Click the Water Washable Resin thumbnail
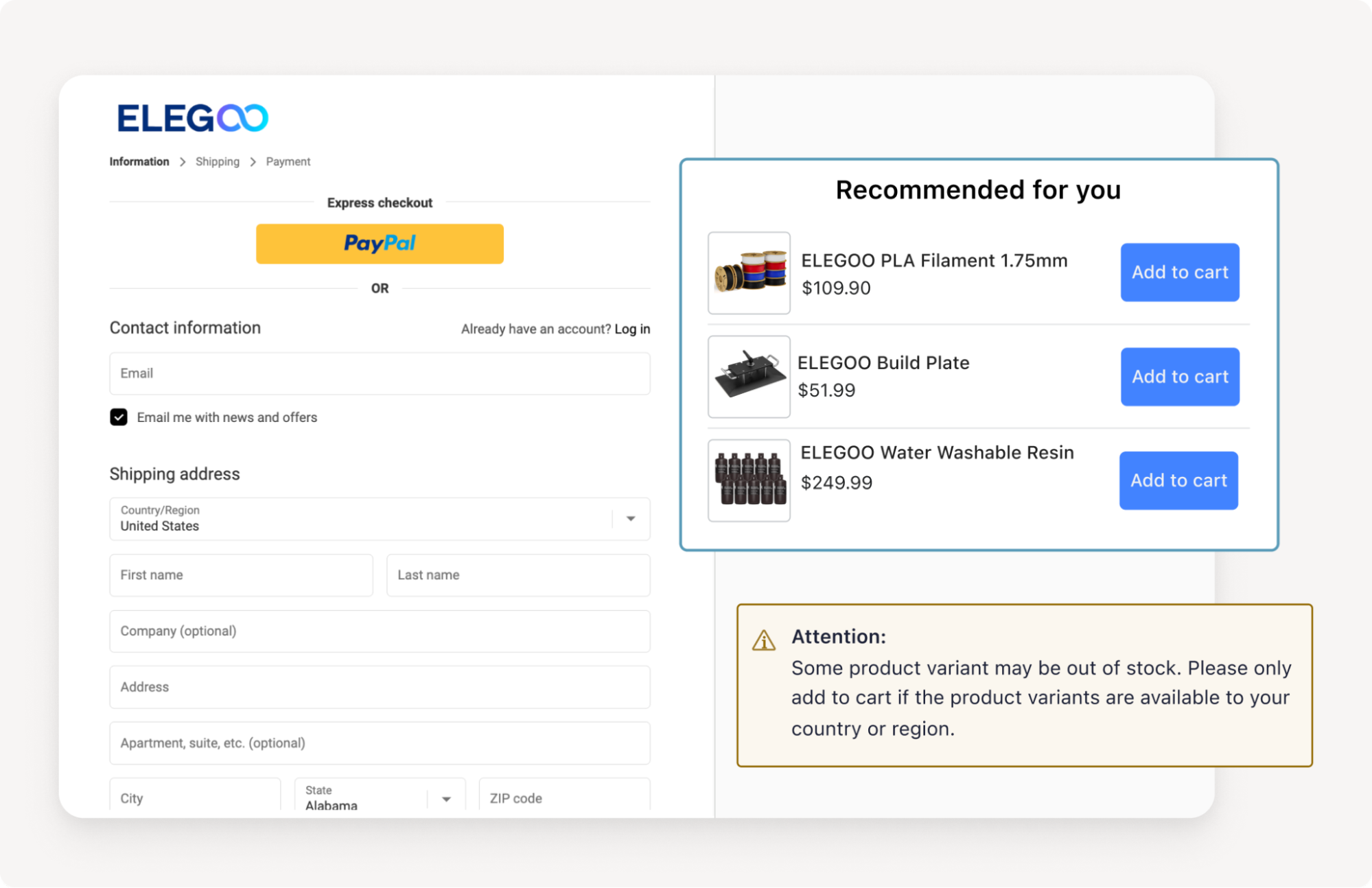The width and height of the screenshot is (1372, 888). coord(749,480)
